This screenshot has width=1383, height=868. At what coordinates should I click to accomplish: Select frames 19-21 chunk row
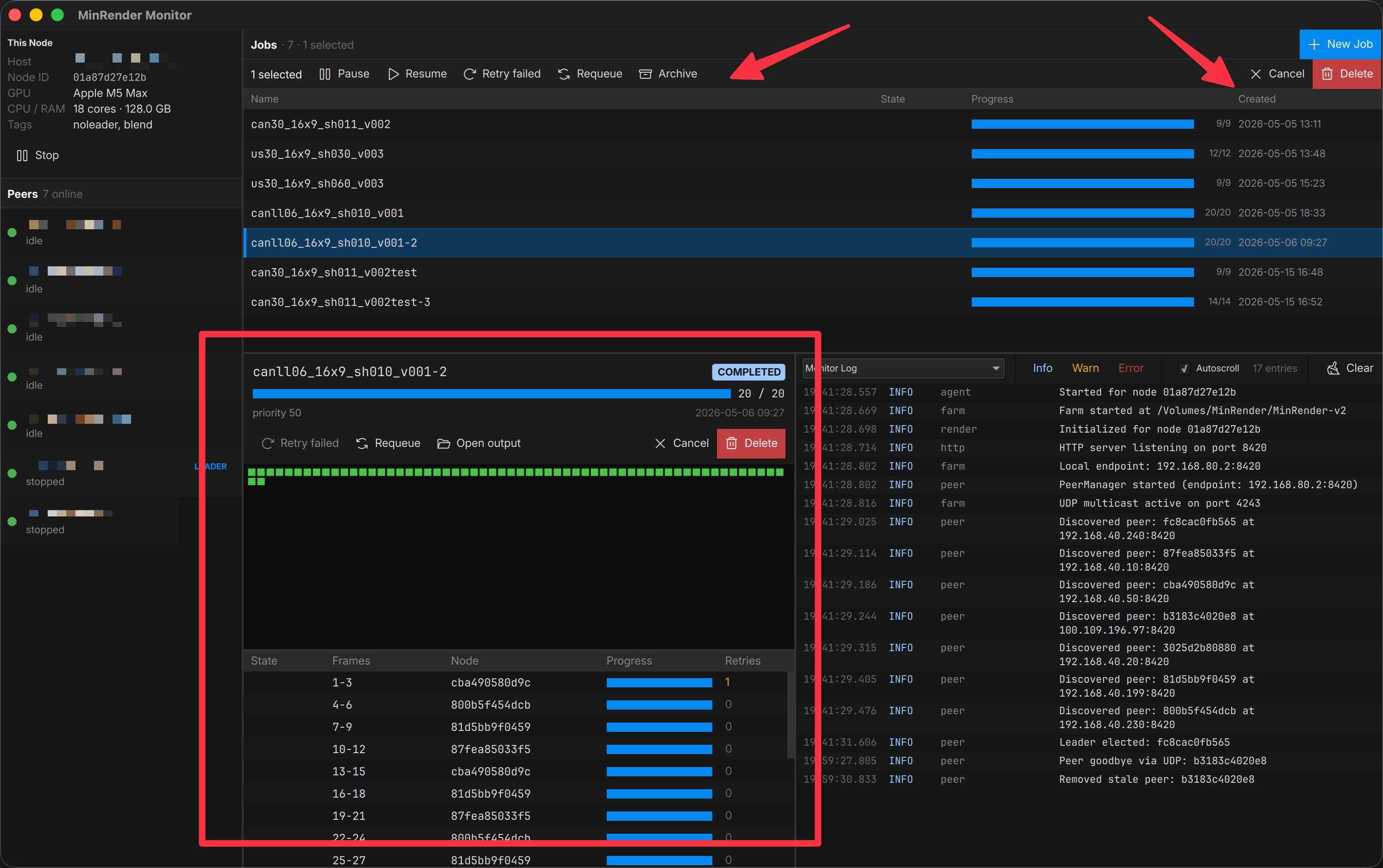pos(515,816)
